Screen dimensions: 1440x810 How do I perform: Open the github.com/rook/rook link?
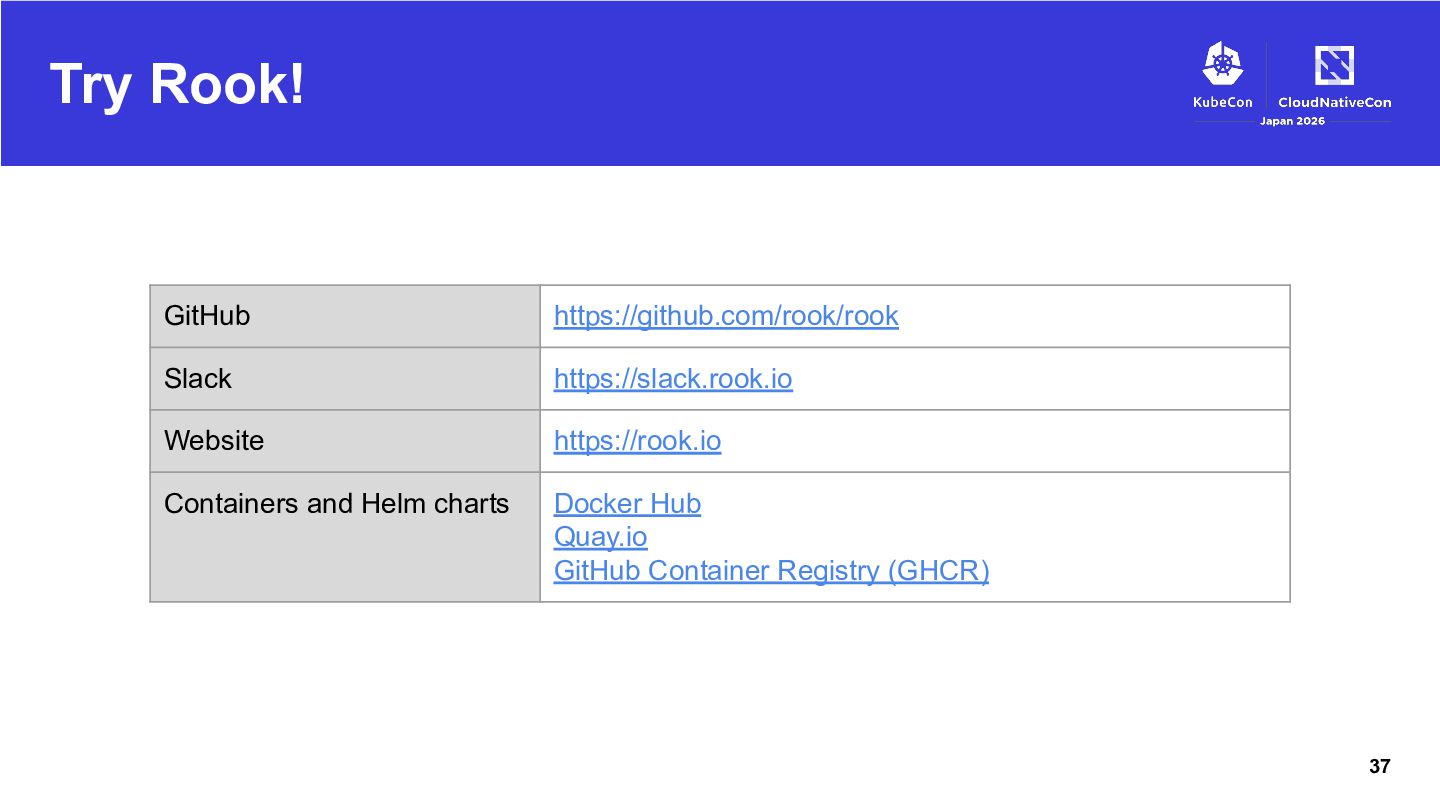point(726,316)
